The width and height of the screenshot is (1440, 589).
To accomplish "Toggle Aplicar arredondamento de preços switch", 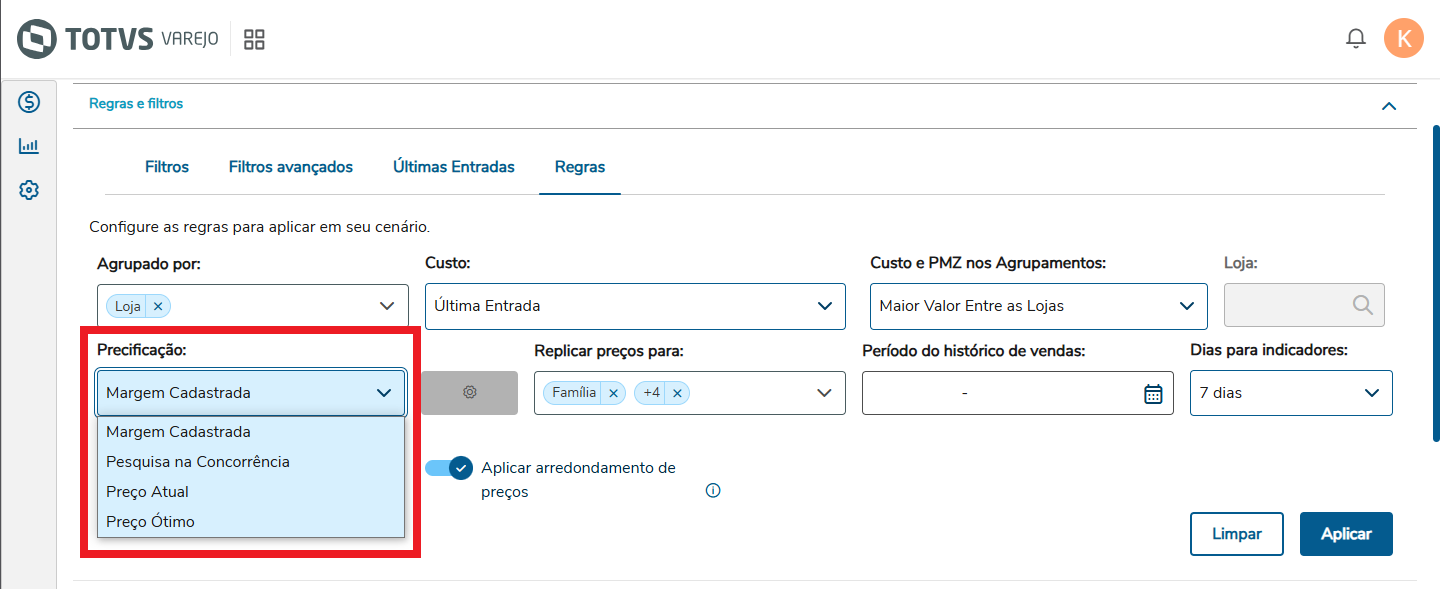I will [x=449, y=468].
